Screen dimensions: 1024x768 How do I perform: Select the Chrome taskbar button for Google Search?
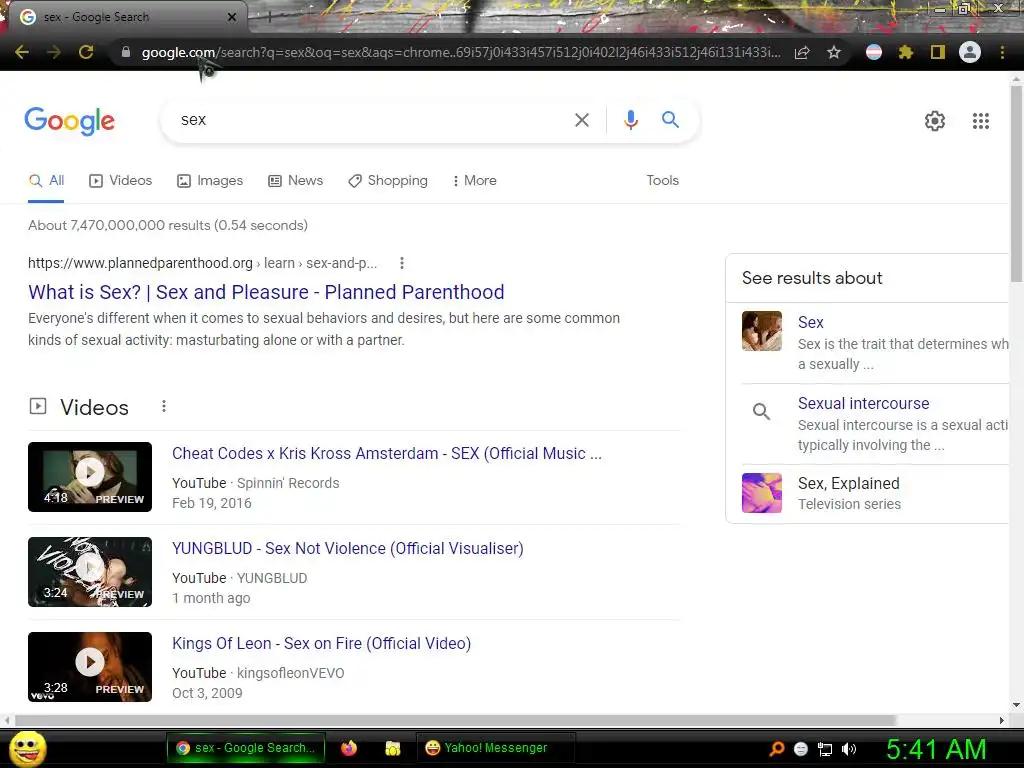(247, 748)
